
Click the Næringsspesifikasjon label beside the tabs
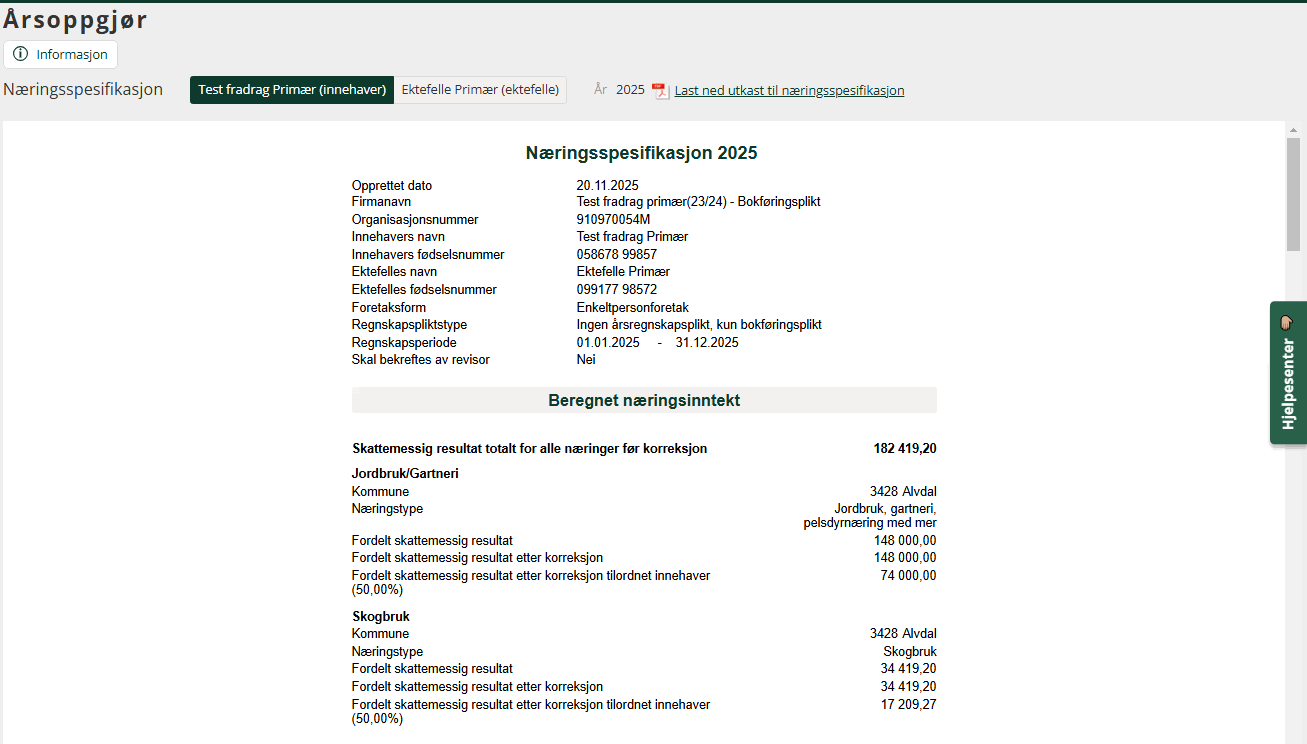pyautogui.click(x=83, y=90)
